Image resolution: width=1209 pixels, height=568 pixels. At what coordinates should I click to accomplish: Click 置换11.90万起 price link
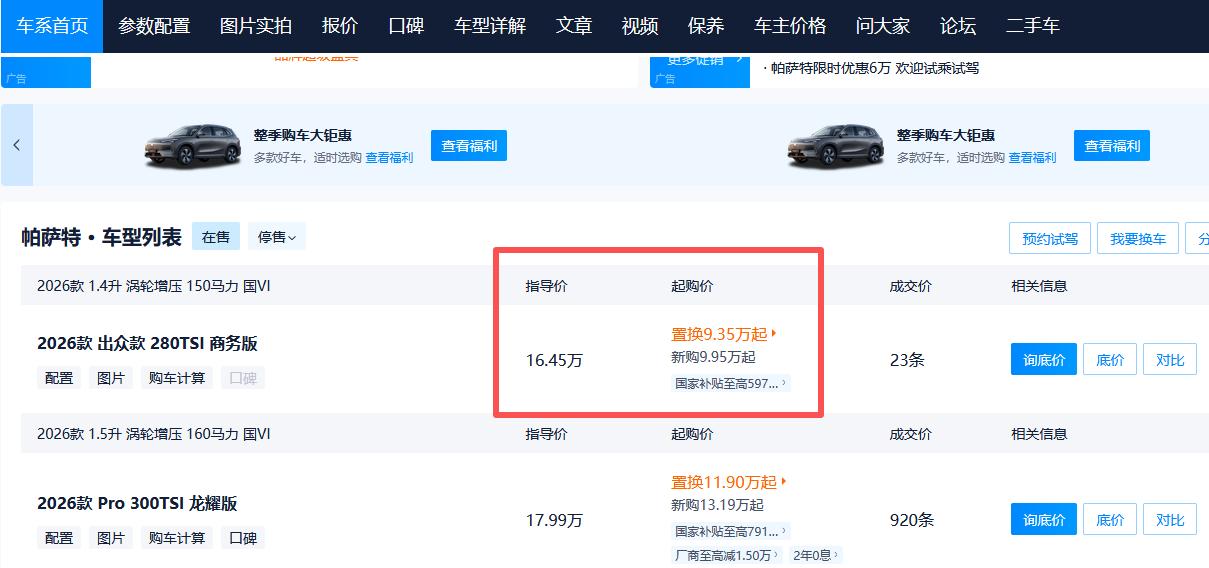(x=729, y=482)
